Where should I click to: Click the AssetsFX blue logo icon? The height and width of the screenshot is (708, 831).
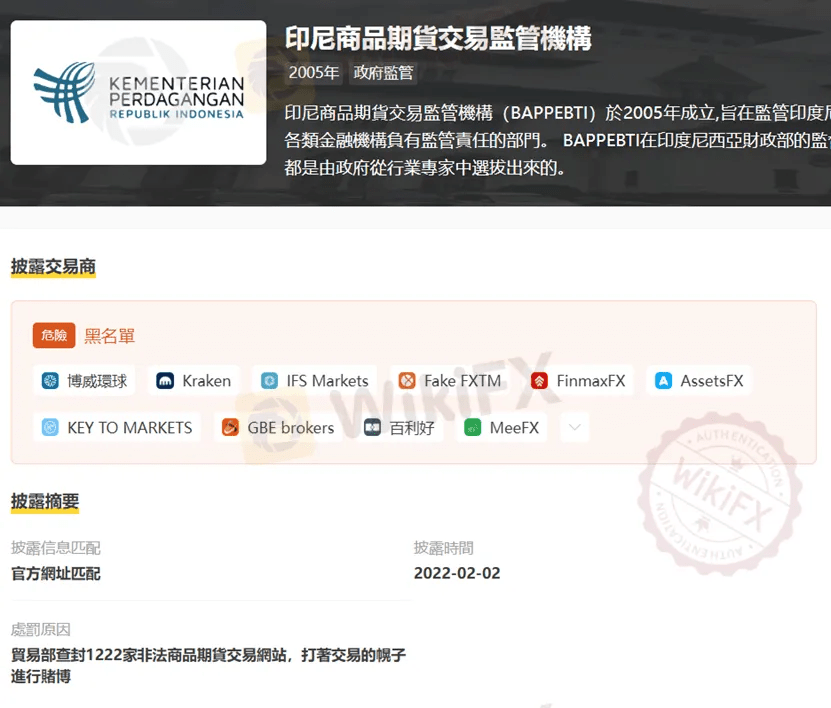point(664,380)
